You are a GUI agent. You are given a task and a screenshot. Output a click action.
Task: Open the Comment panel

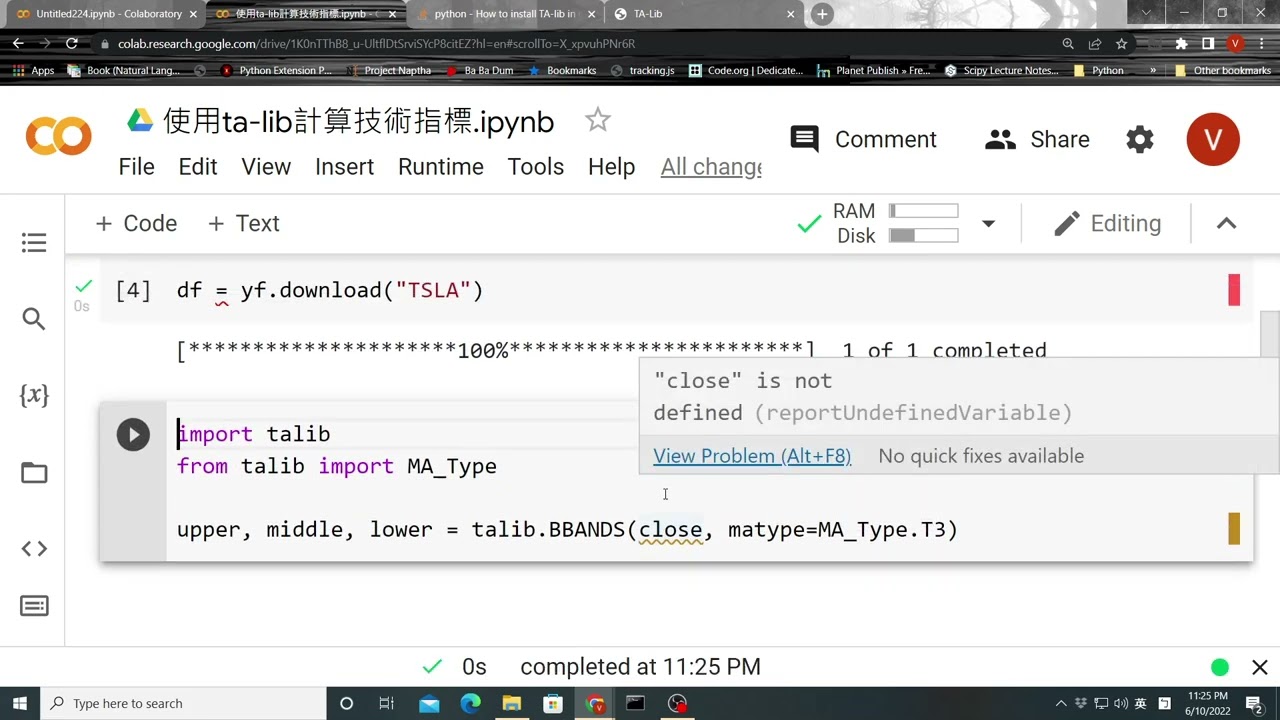863,139
